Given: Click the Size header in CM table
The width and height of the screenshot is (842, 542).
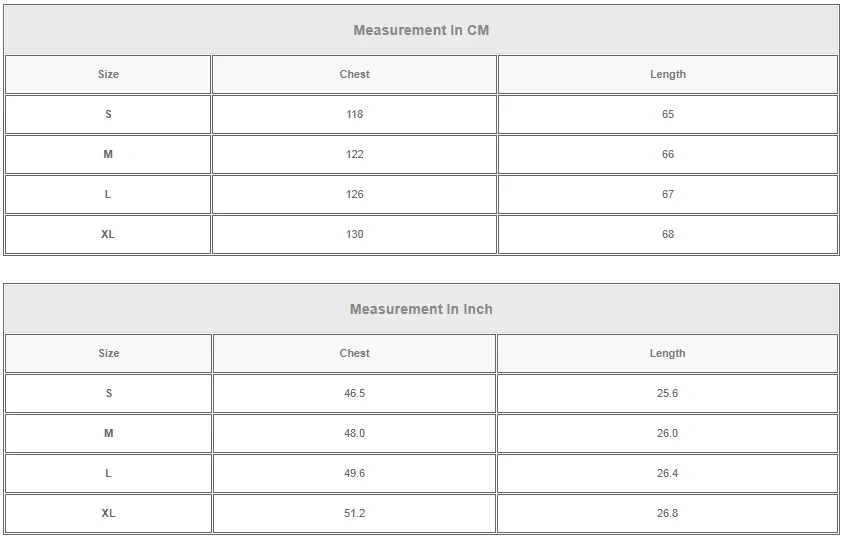Looking at the screenshot, I should (108, 74).
